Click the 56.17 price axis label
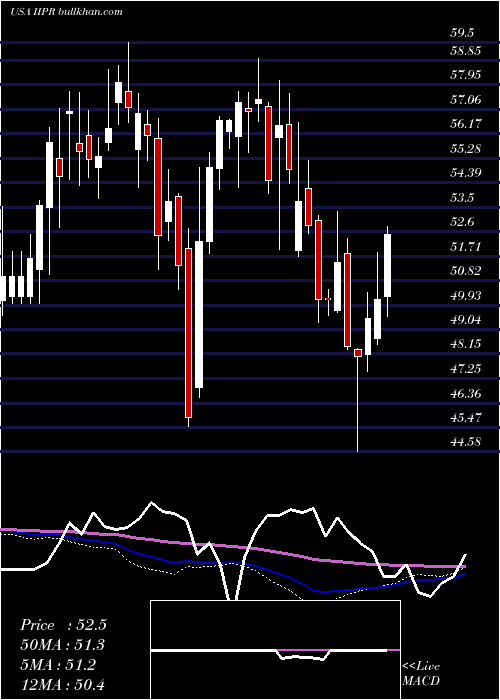500x700 pixels. tap(465, 124)
